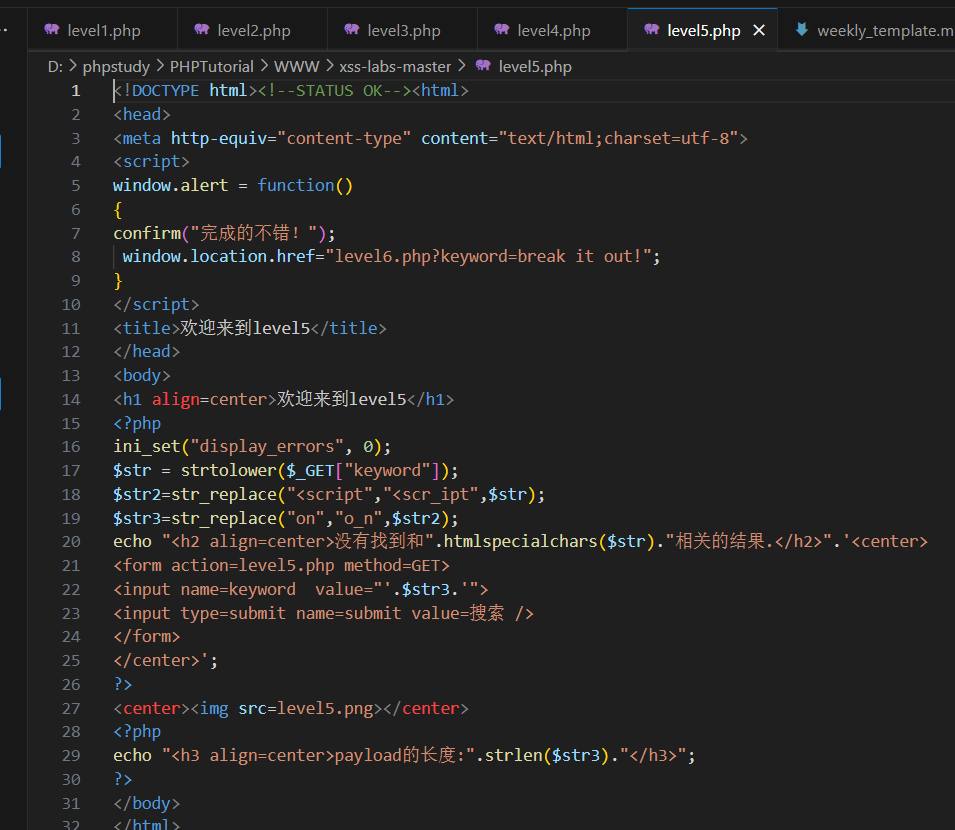Click "<input name=keyword" on line 22
The width and height of the screenshot is (955, 830).
(204, 589)
